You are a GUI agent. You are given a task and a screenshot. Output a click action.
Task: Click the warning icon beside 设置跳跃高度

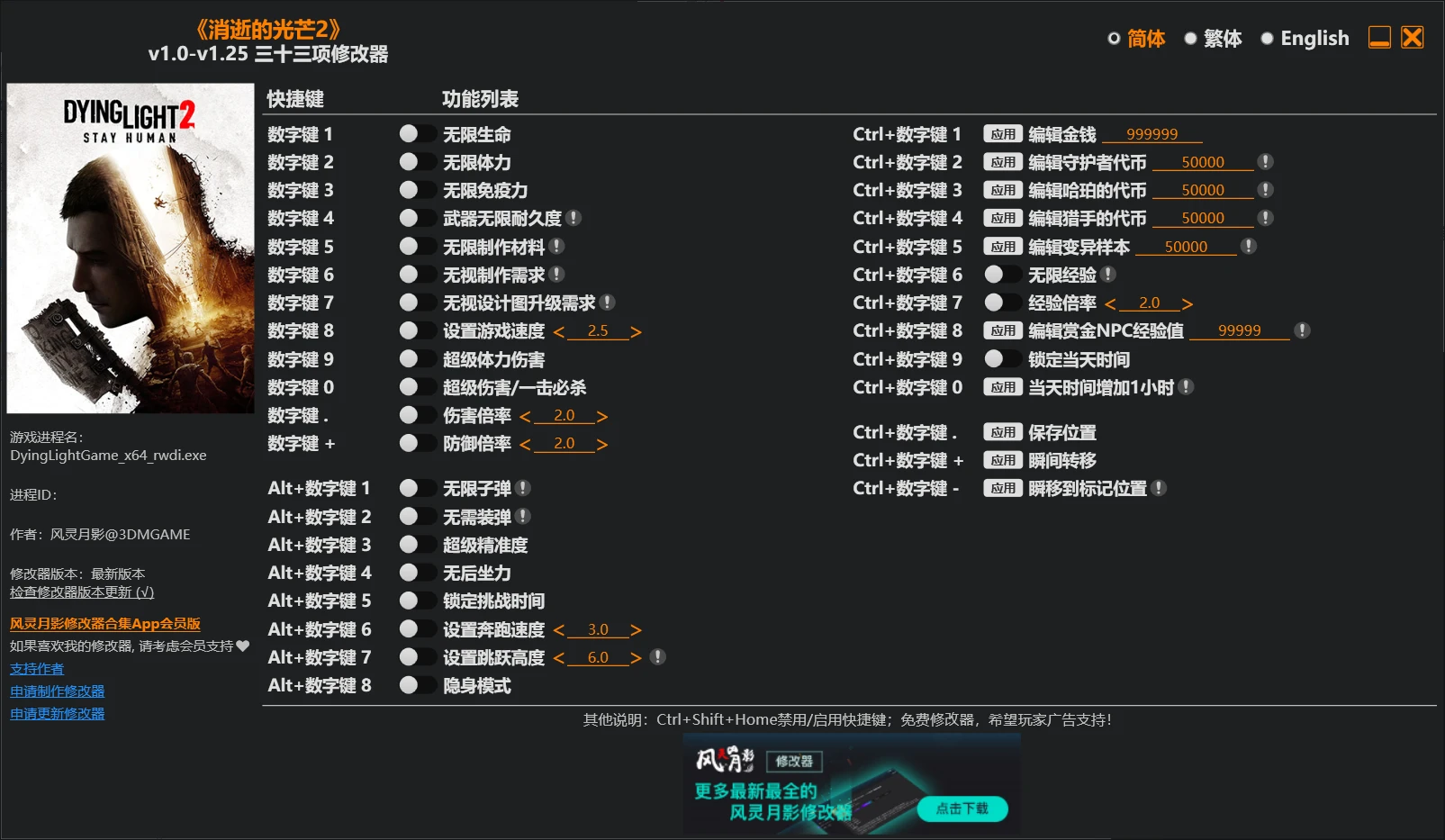(659, 657)
